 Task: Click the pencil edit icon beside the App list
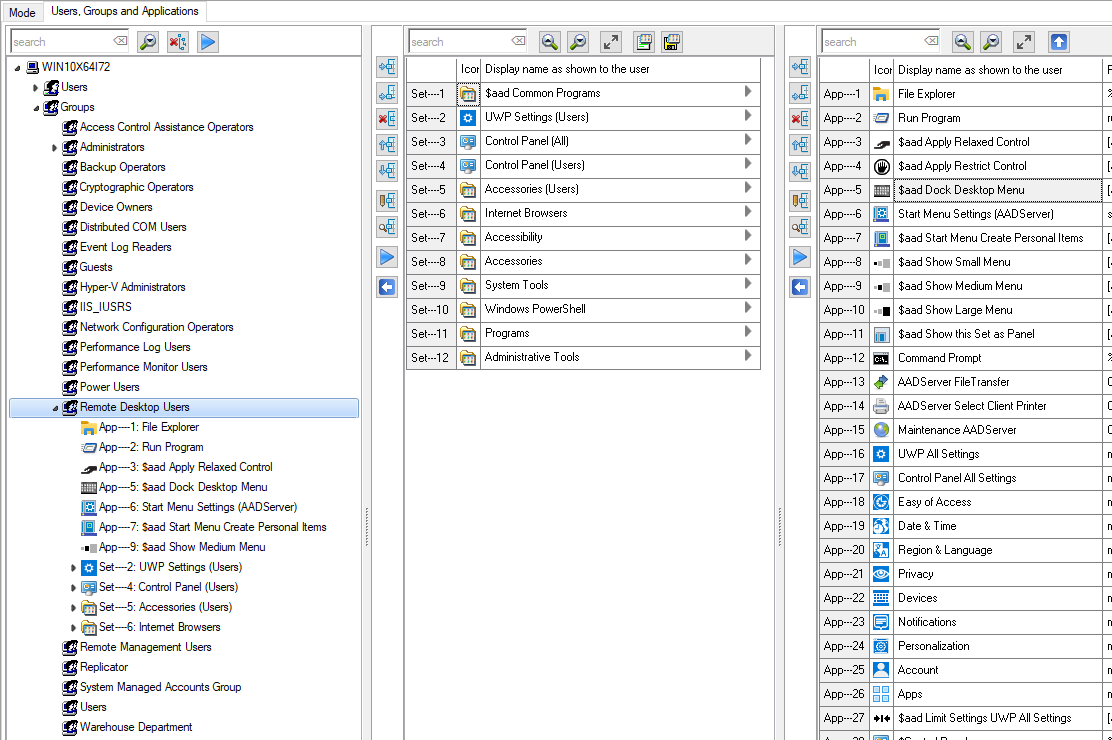point(800,201)
